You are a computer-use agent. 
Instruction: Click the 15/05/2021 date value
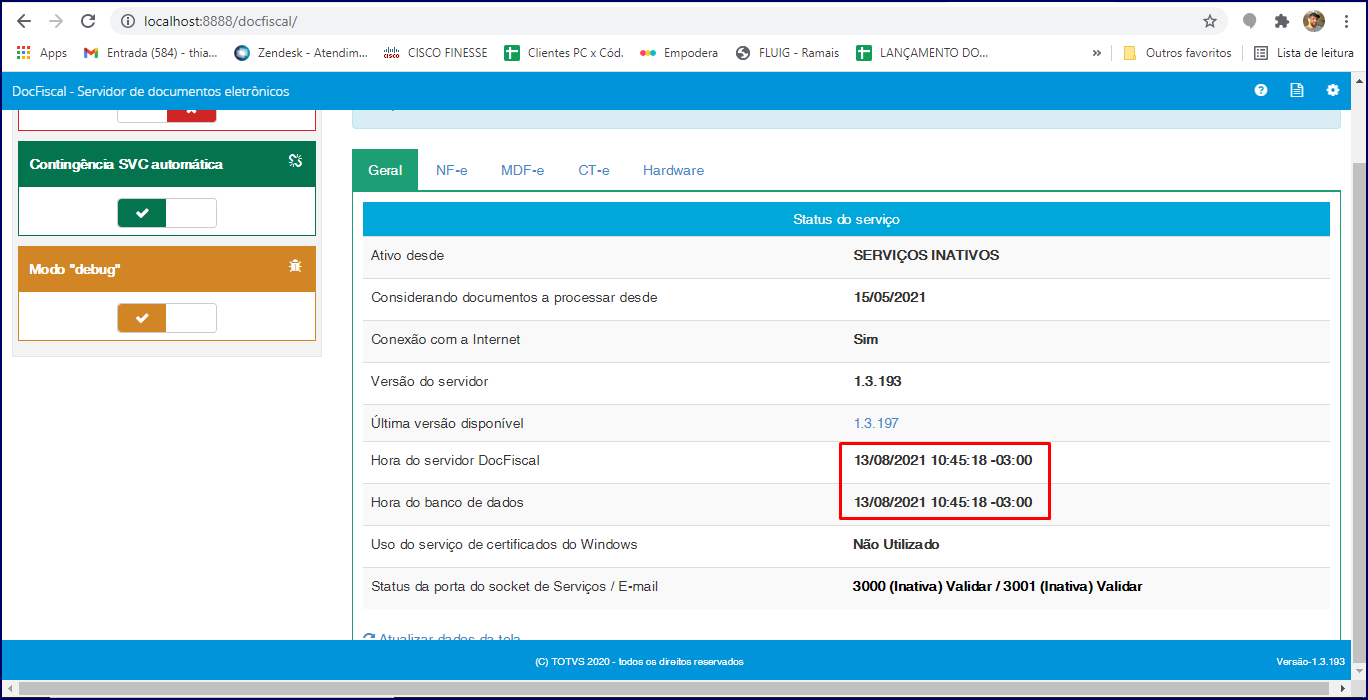tap(889, 297)
